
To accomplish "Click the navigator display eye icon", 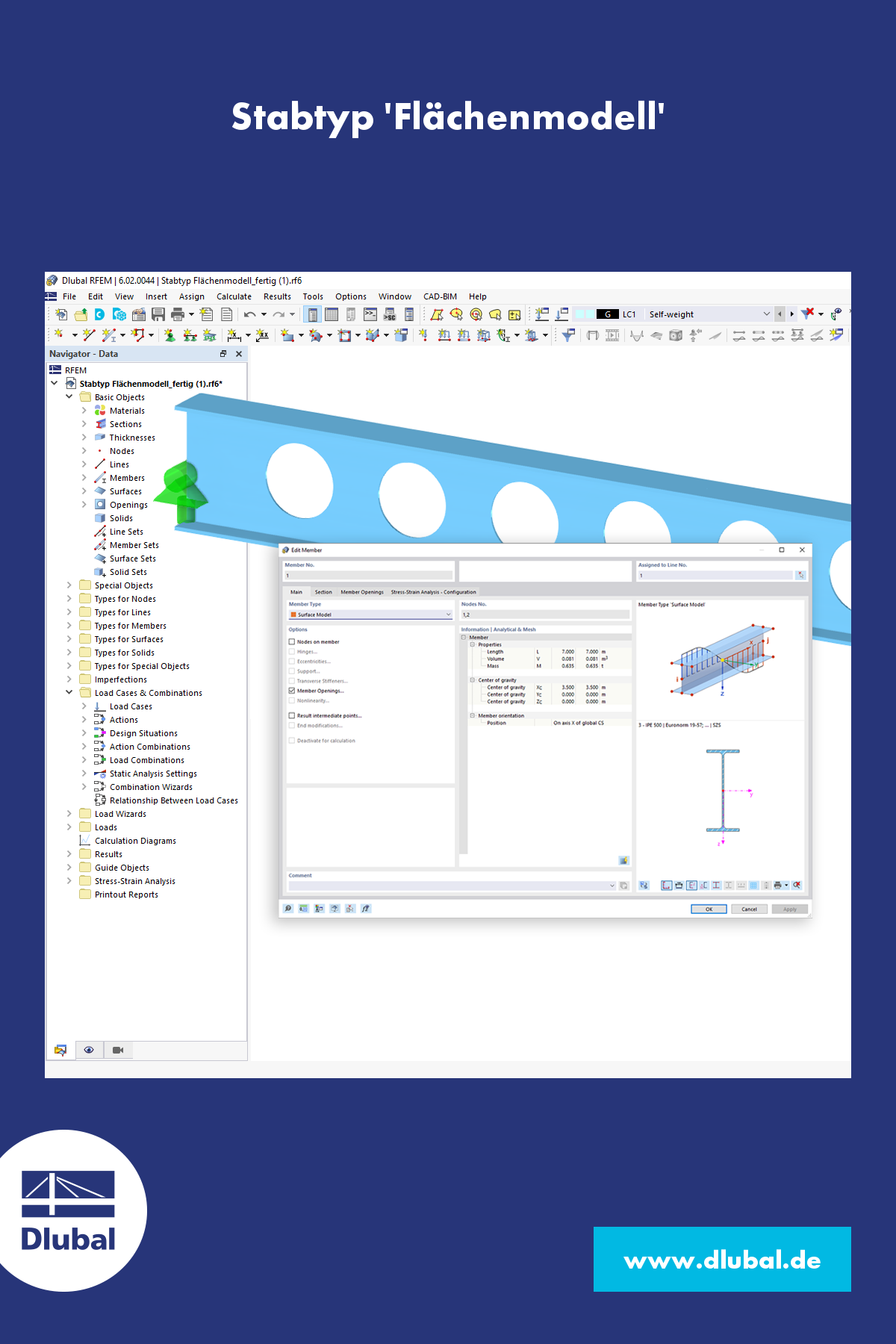I will pos(89,1050).
